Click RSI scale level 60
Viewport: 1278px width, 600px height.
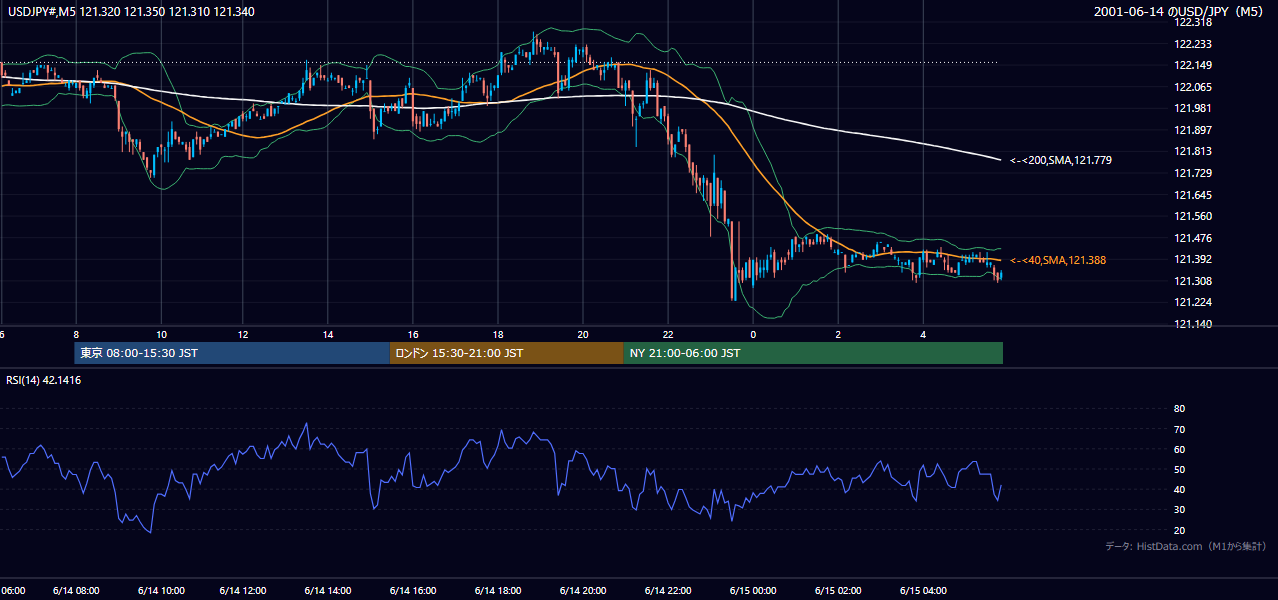point(1179,449)
